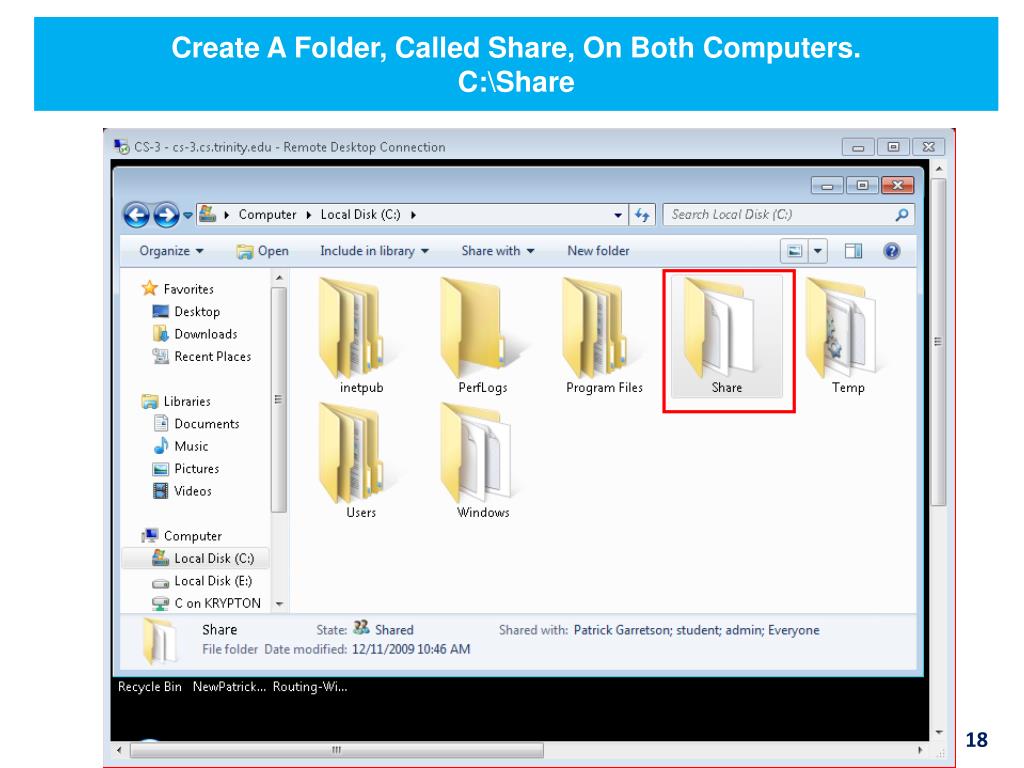
Task: Open the Share with menu
Action: point(498,251)
